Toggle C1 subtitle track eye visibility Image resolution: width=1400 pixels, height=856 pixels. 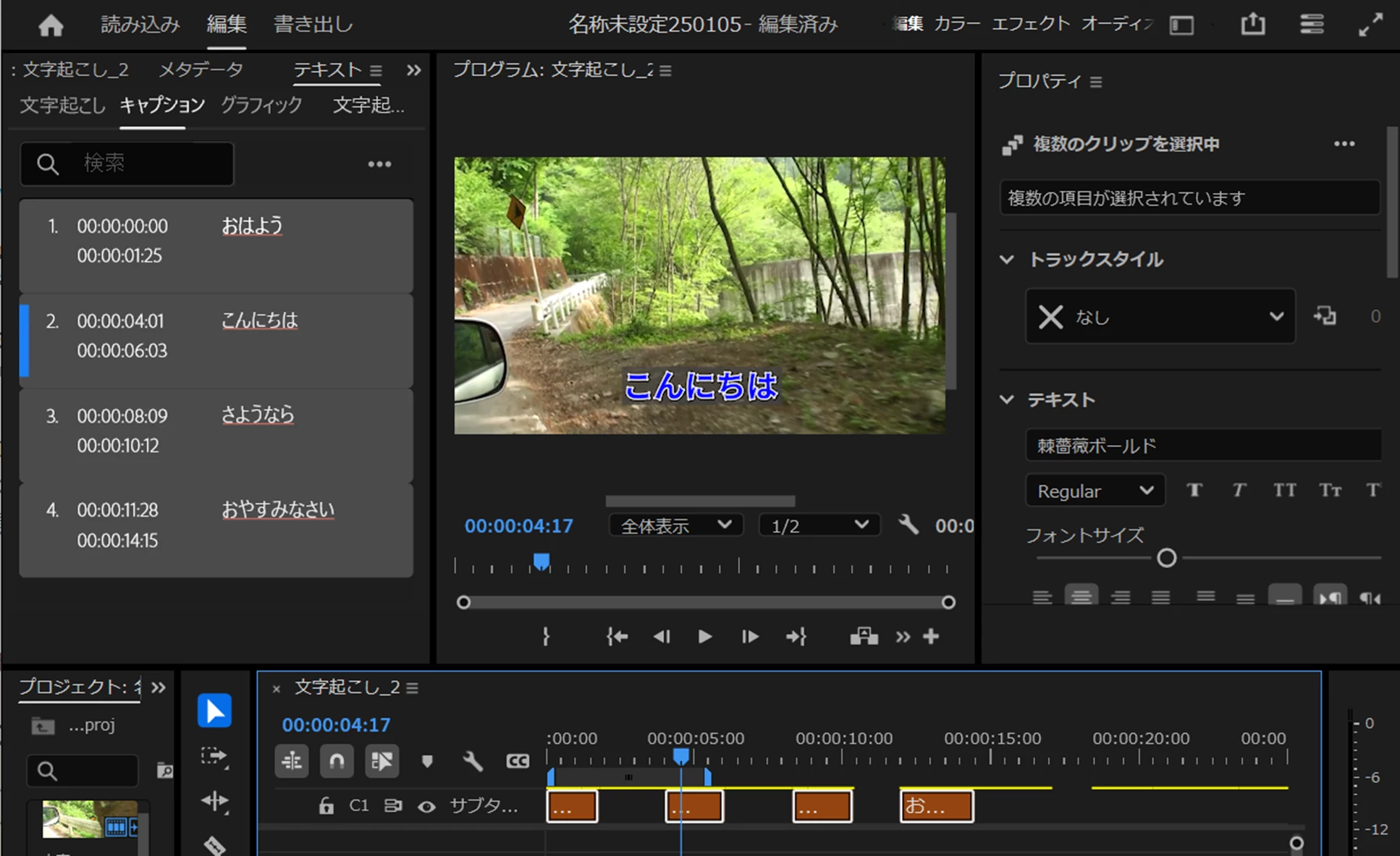tap(426, 806)
